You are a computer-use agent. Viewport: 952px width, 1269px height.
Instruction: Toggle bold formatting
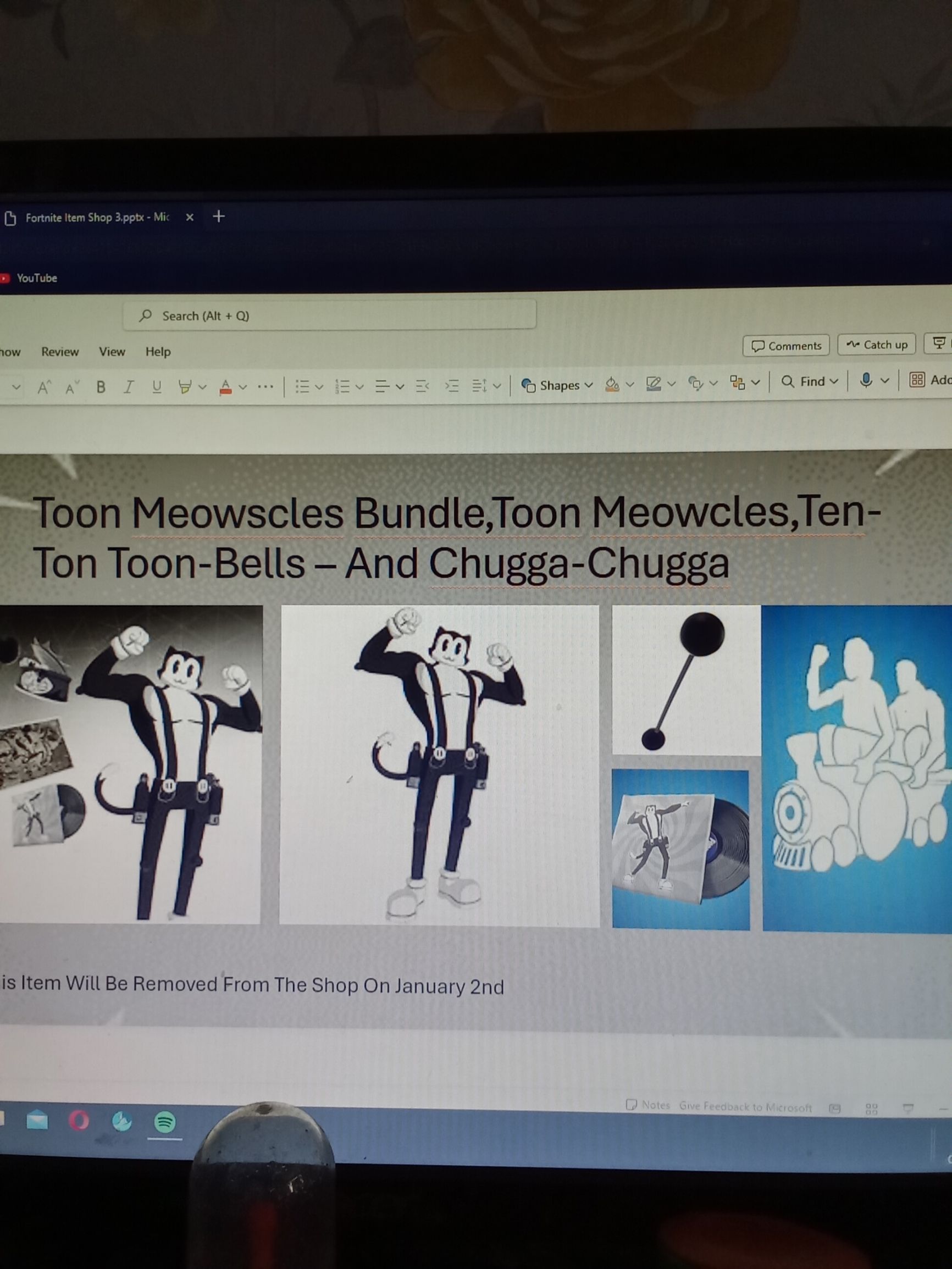(x=101, y=387)
